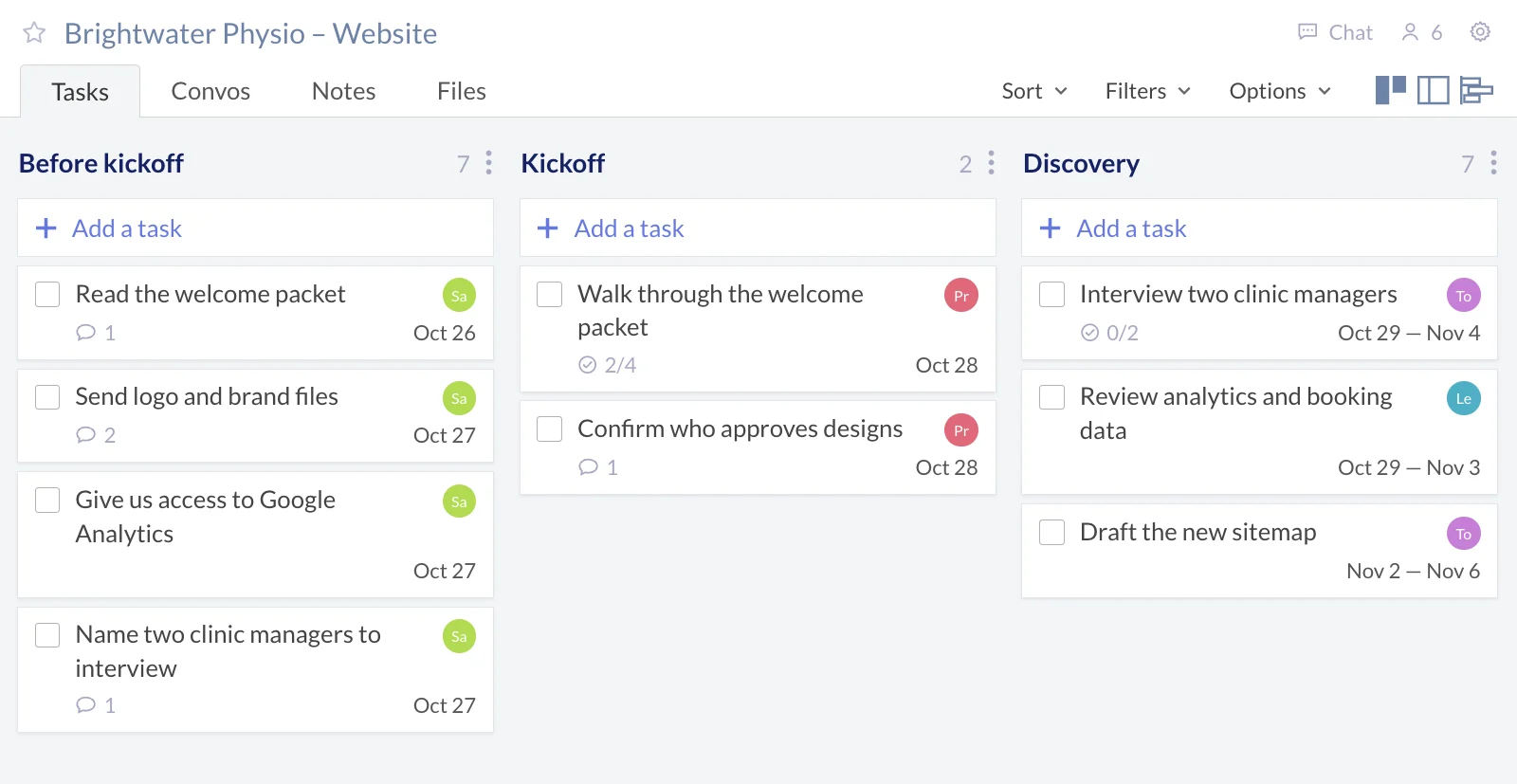Check off Read the welcome packet
Screen dimensions: 1517x784
pyautogui.click(x=47, y=295)
